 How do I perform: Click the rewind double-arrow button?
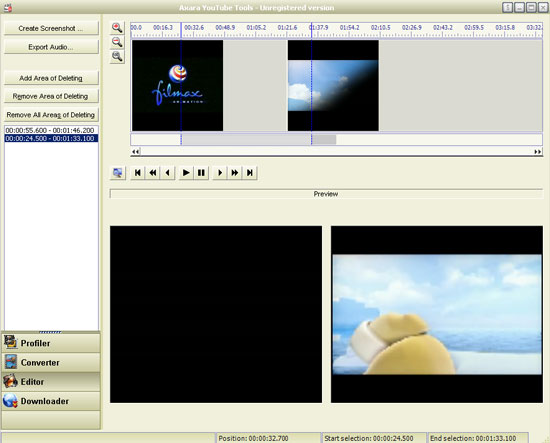point(153,173)
